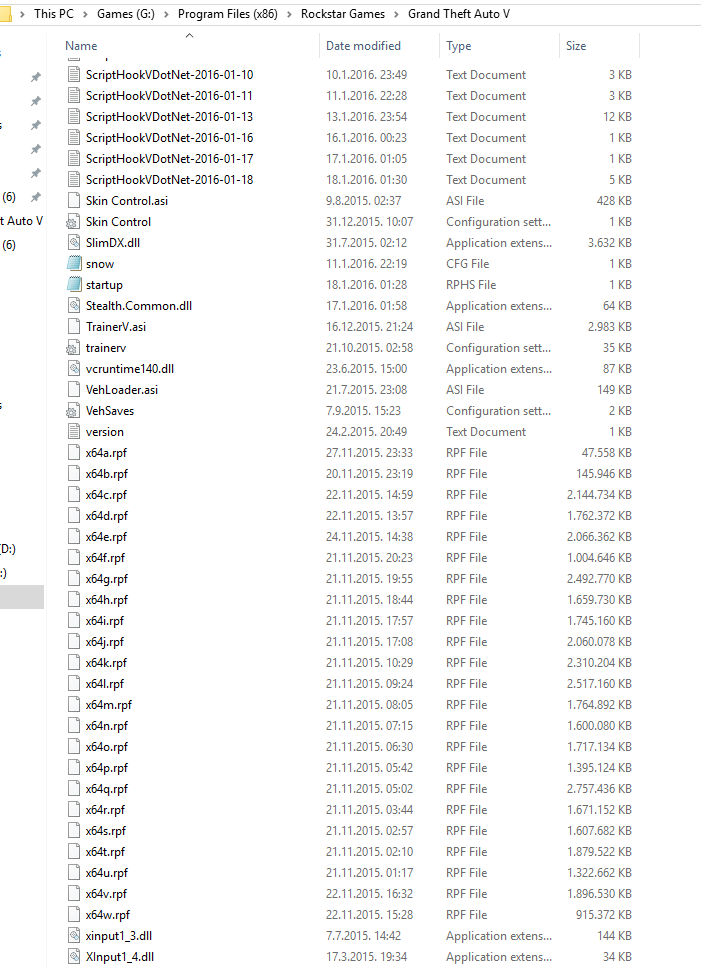Sort files by Date modified column

pos(363,46)
